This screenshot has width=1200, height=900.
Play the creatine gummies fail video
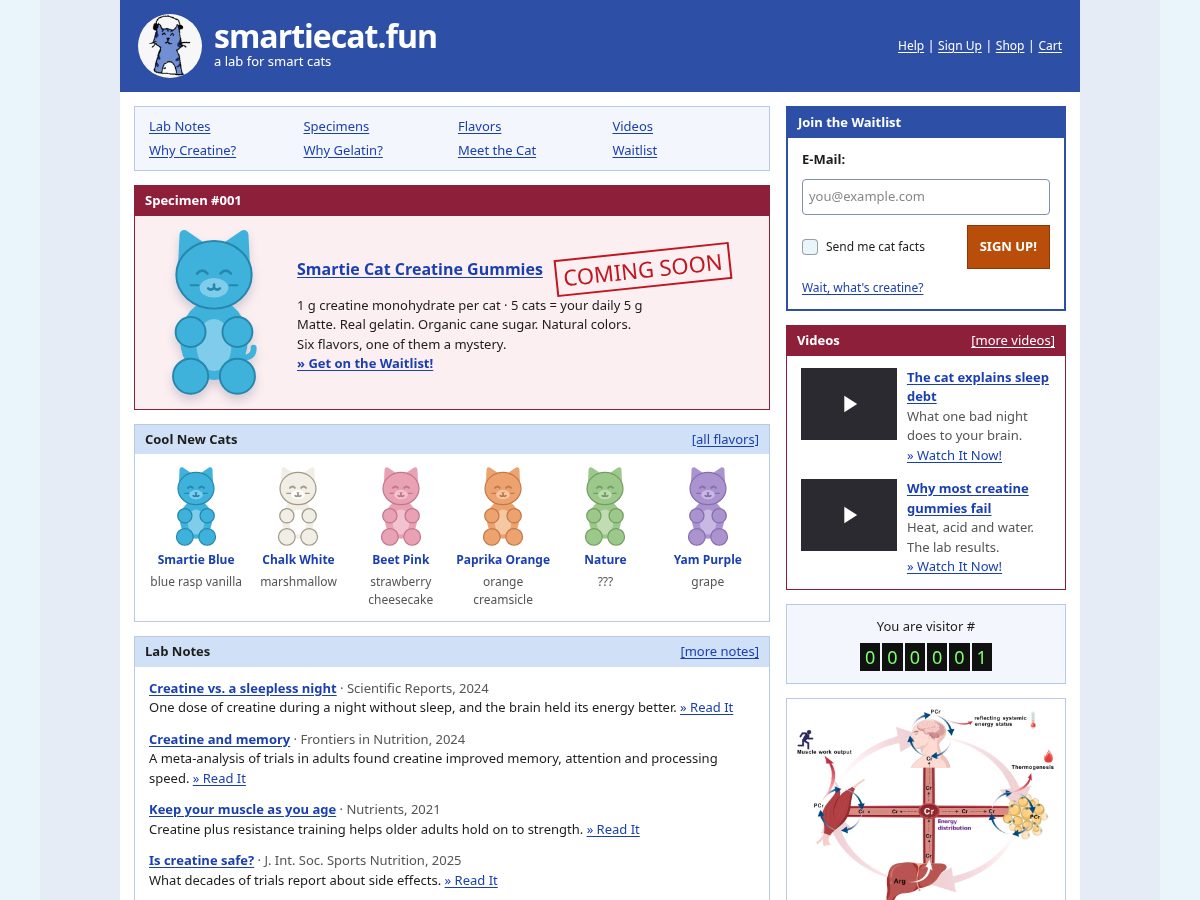click(849, 515)
